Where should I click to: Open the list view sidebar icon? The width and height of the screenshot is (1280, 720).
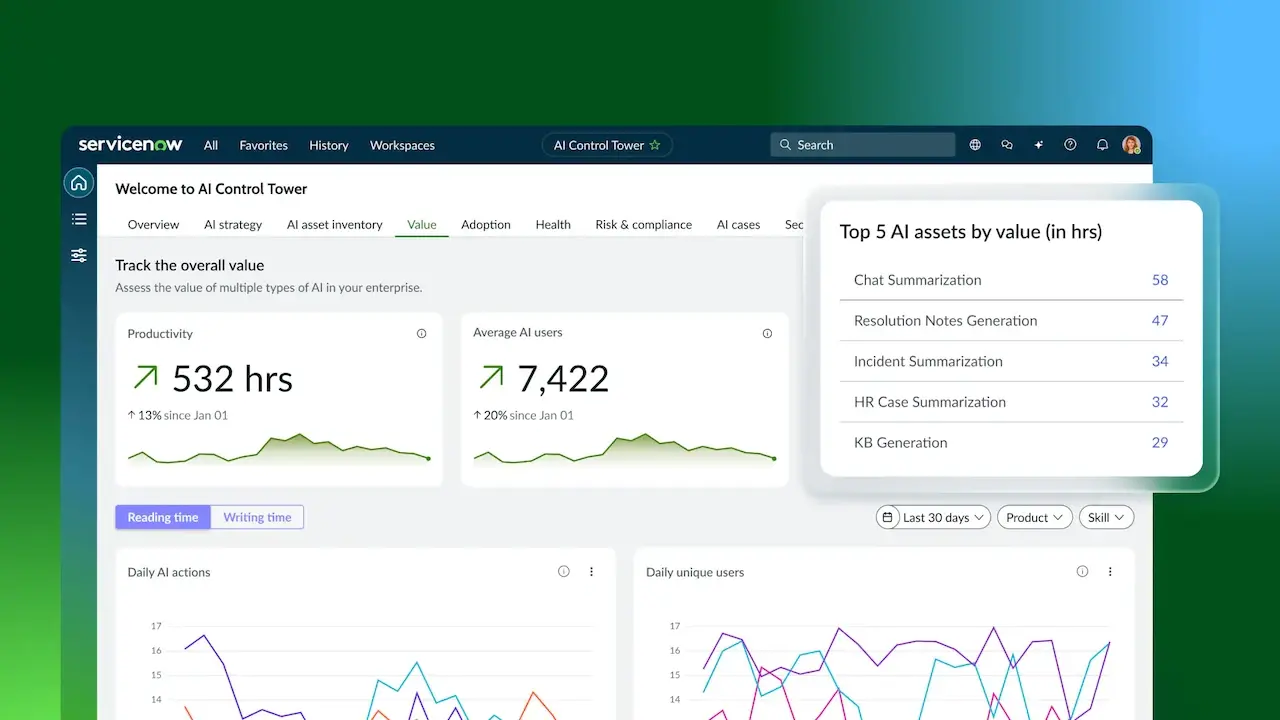pos(79,219)
